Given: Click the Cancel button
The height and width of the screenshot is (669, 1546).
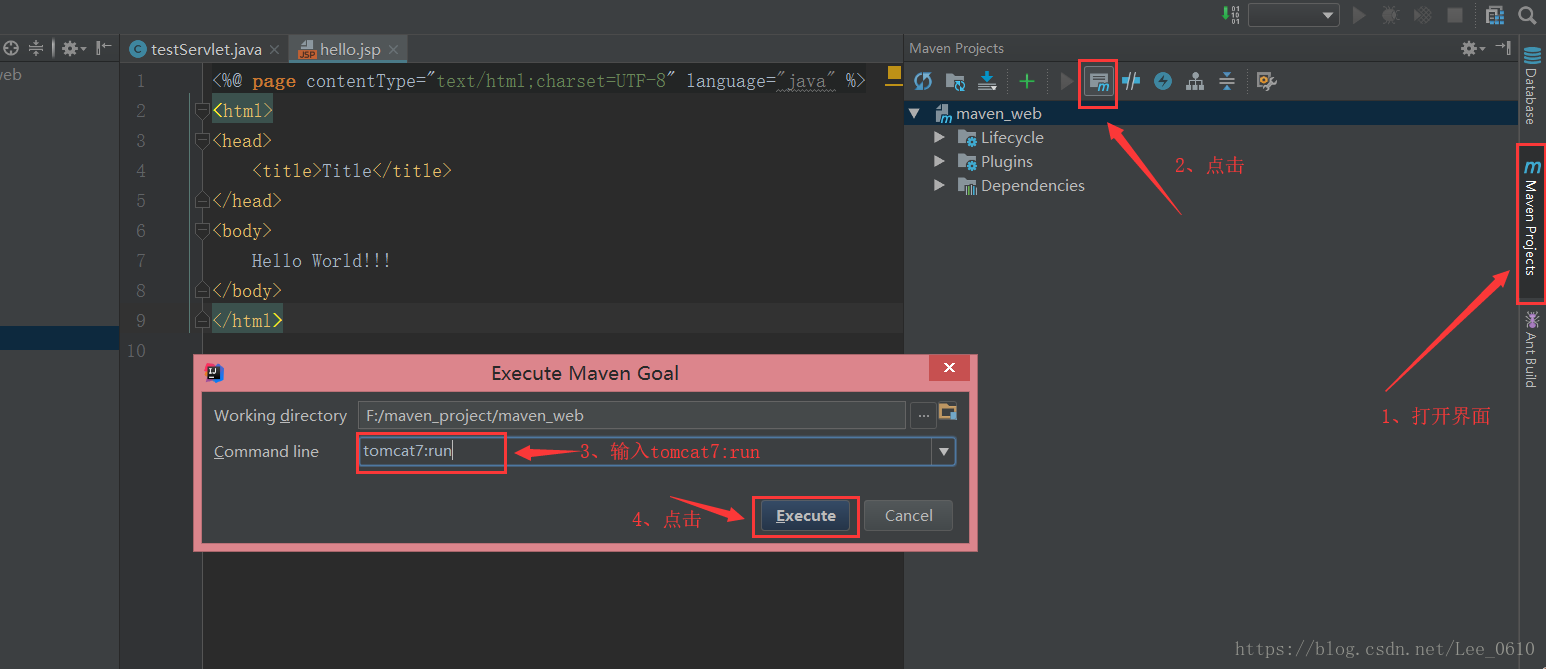Looking at the screenshot, I should coord(908,516).
